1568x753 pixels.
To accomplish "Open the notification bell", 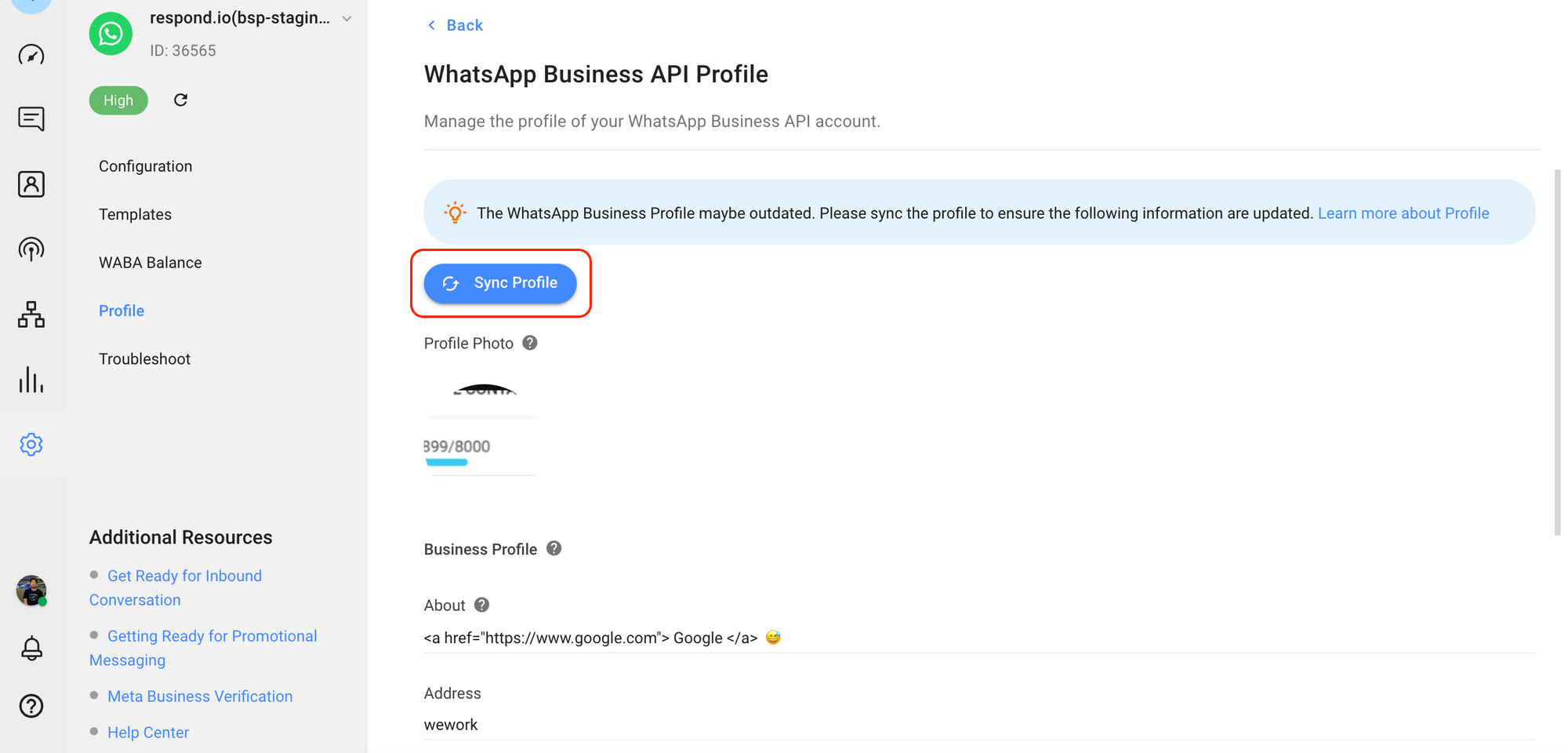I will pyautogui.click(x=31, y=648).
